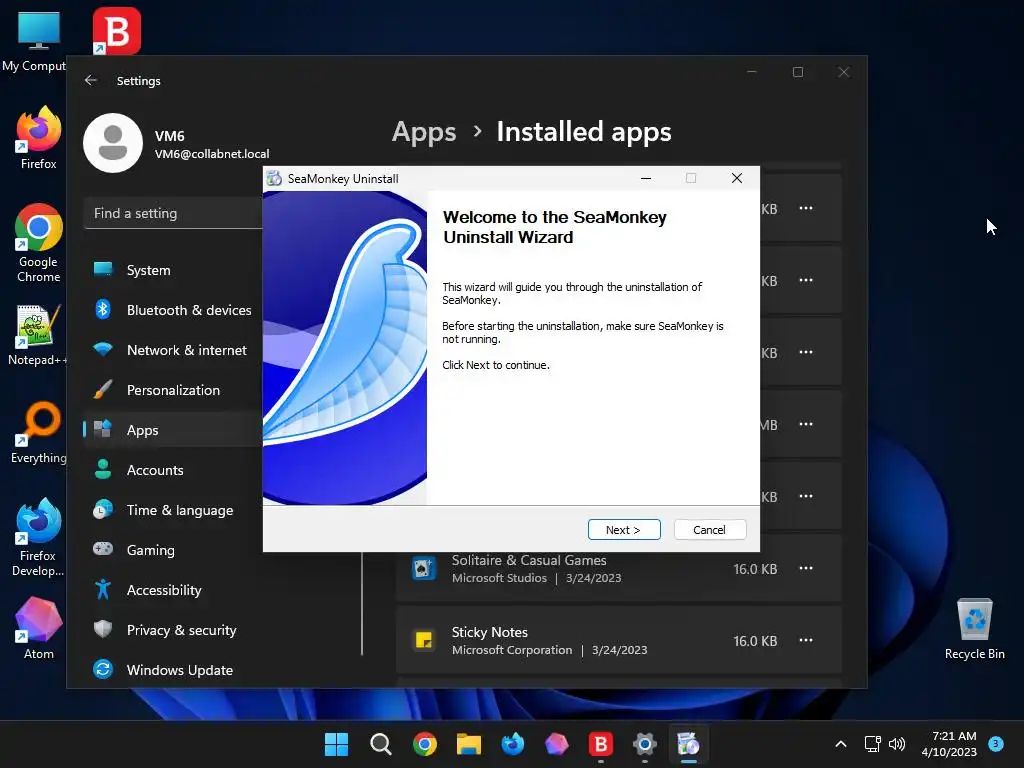This screenshot has width=1024, height=768.
Task: Open Bitdefender desktop shortcut
Action: click(x=117, y=31)
